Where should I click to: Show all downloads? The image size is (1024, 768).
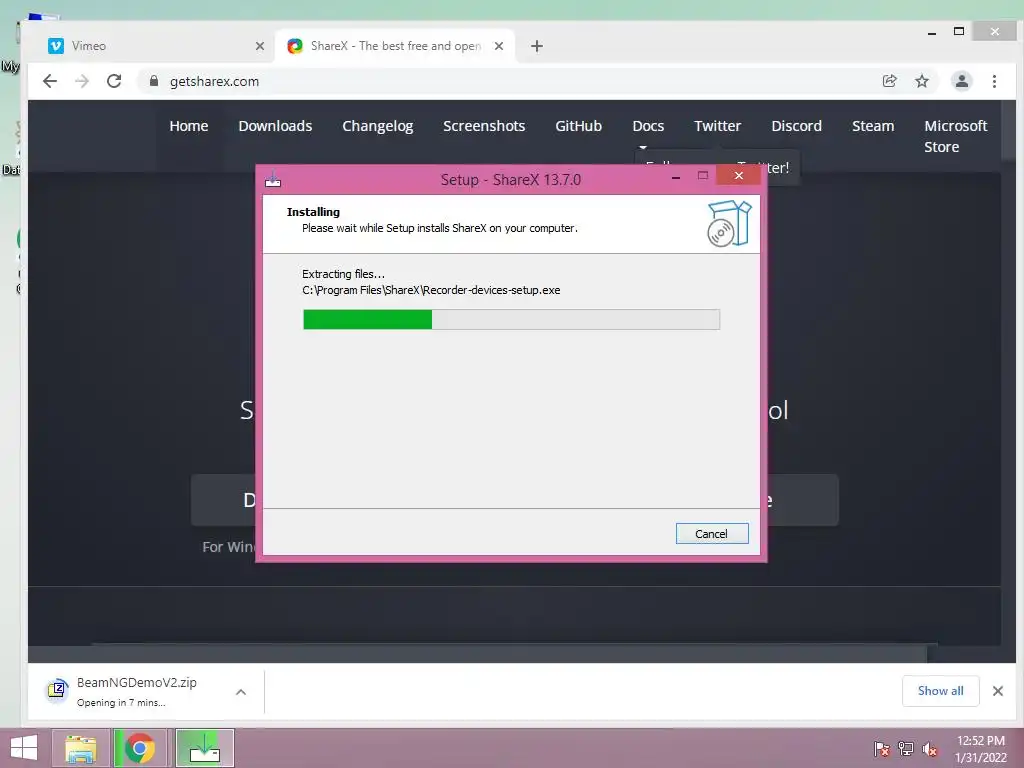(x=940, y=691)
